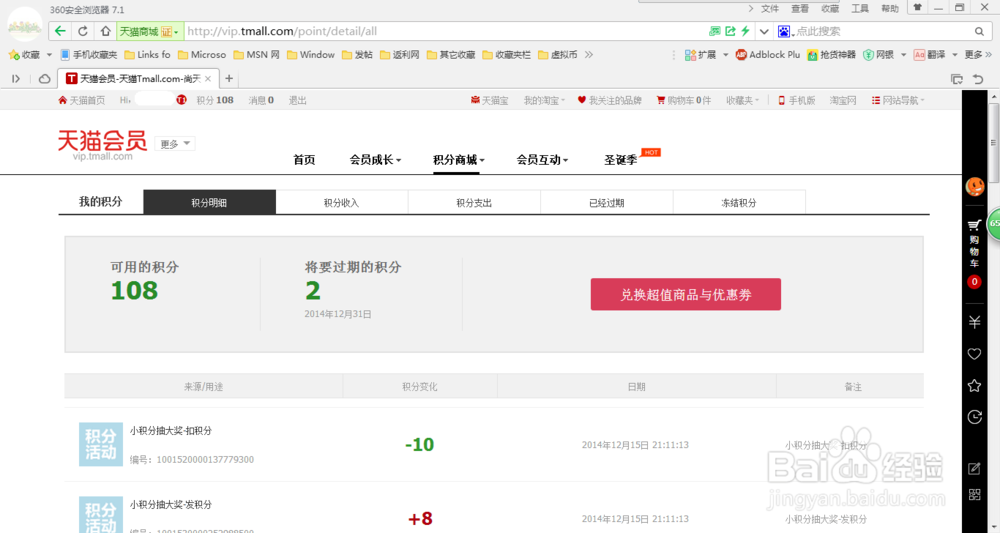1000x533 pixels.
Task: Expand the 更多 dropdown beside logo
Action: tap(175, 144)
